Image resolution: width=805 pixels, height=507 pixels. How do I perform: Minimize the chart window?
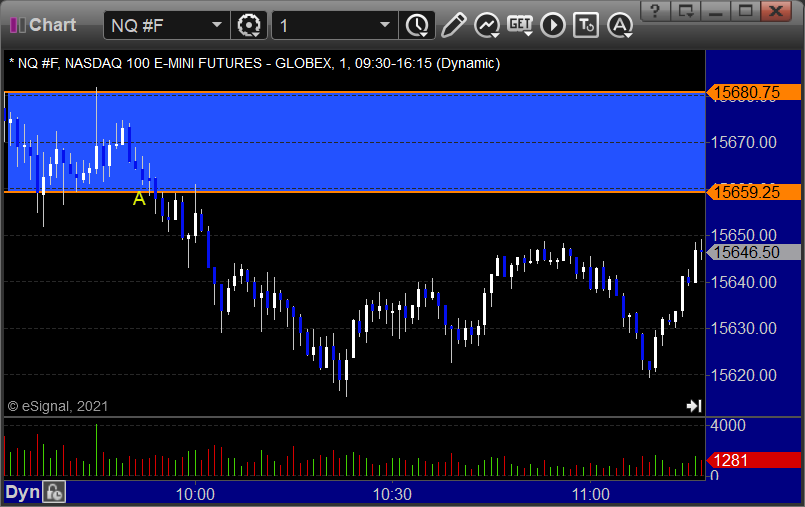click(716, 11)
